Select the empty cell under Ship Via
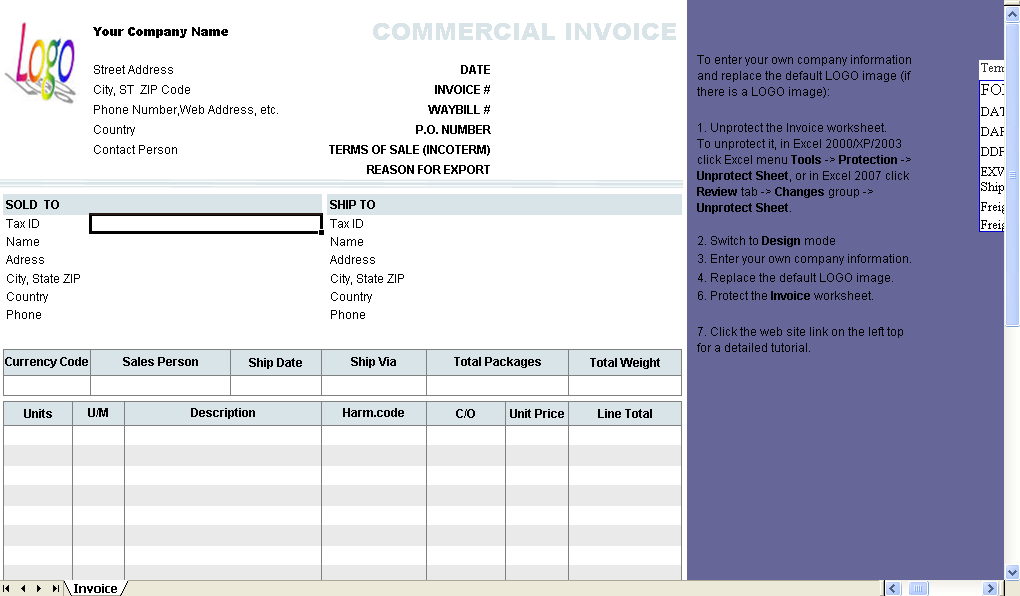The image size is (1020, 596). (374, 385)
